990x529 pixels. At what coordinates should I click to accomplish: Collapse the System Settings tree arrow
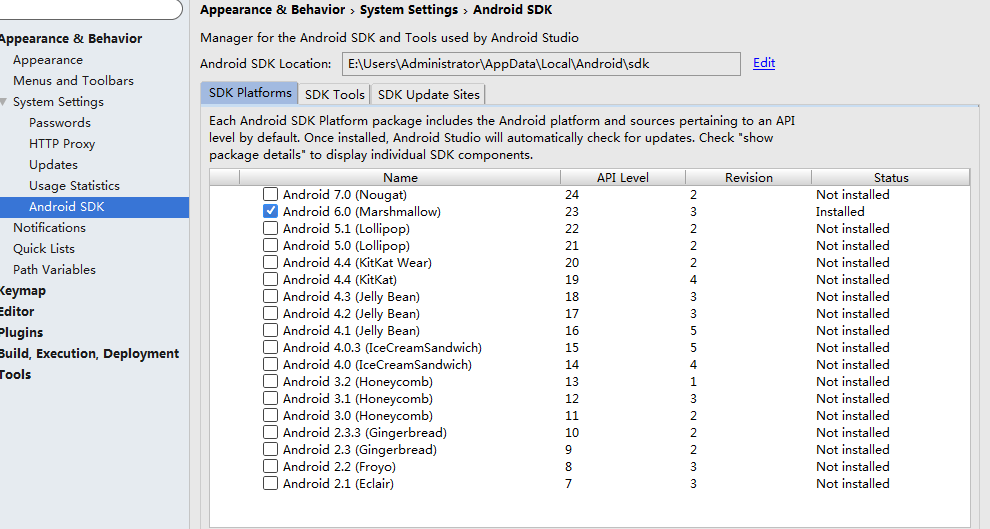pos(4,102)
